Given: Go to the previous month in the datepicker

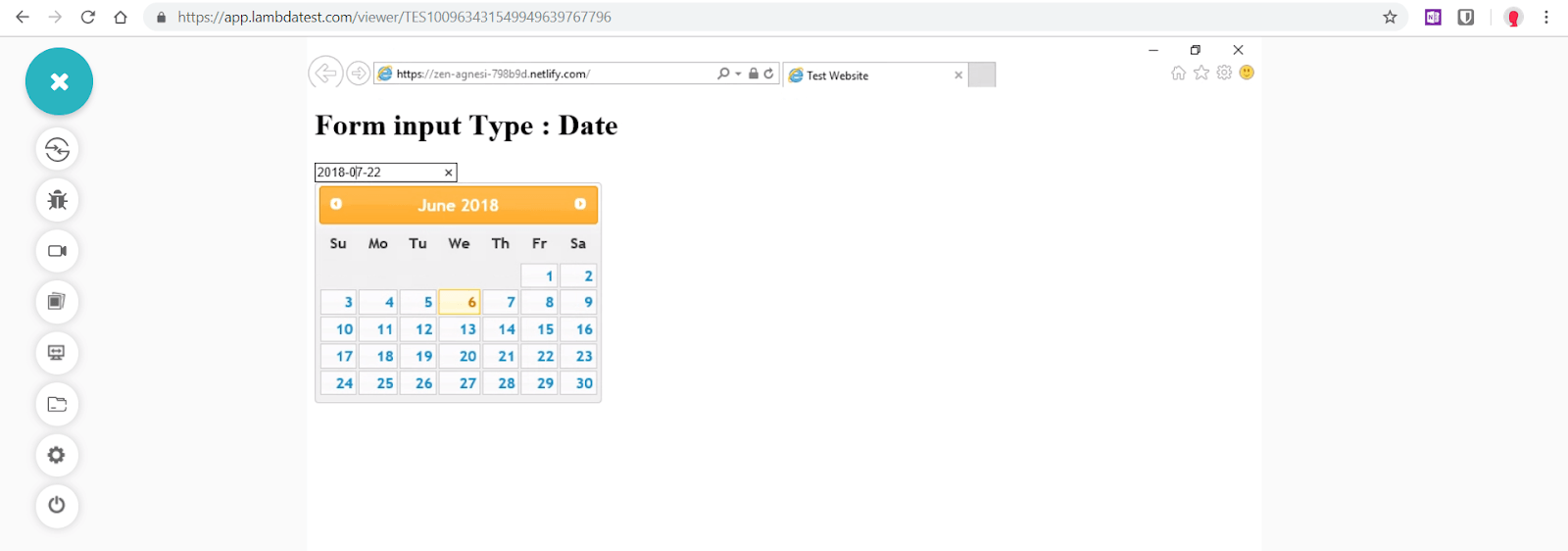Looking at the screenshot, I should pos(336,204).
